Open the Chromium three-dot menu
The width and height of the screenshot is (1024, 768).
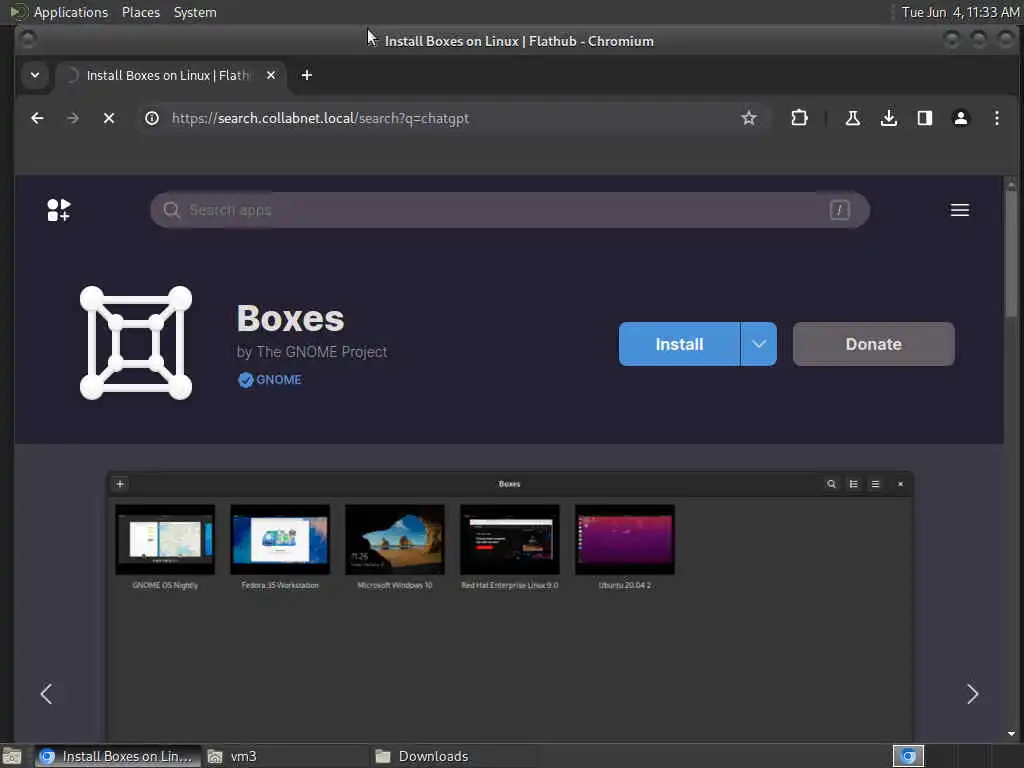997,118
